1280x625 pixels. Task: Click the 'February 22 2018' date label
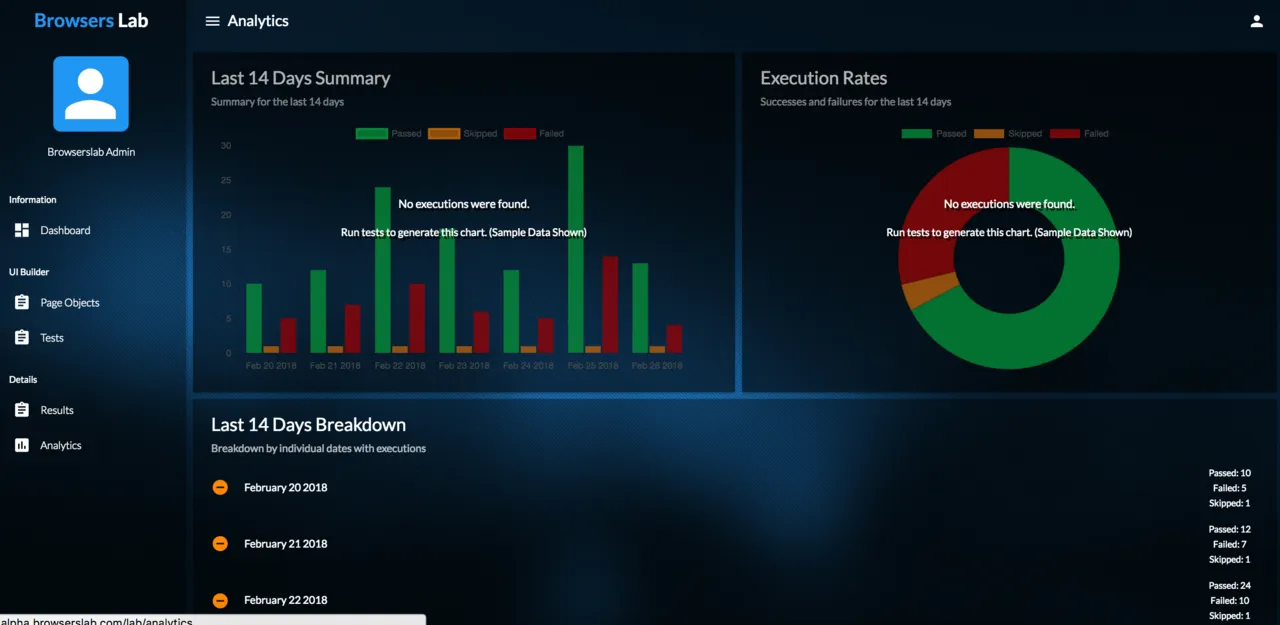[286, 600]
